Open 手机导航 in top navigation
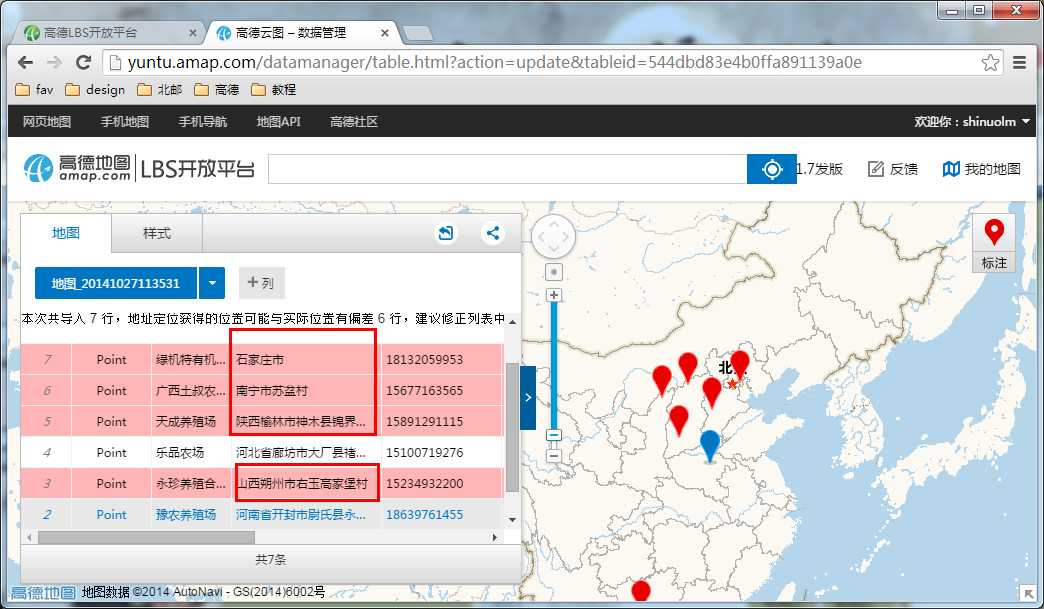 coord(202,121)
